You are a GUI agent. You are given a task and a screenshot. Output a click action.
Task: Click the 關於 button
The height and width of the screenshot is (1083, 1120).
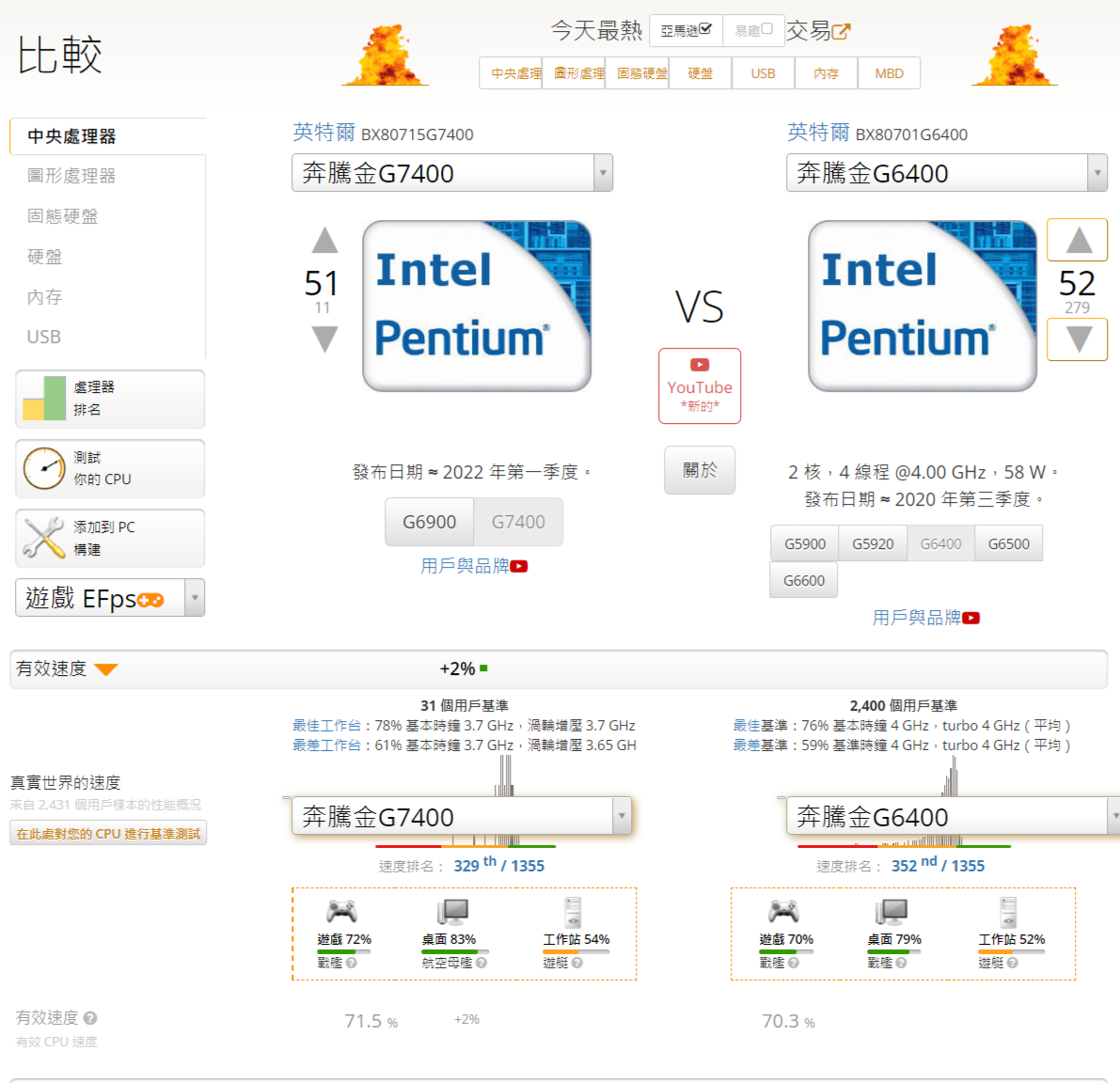700,470
